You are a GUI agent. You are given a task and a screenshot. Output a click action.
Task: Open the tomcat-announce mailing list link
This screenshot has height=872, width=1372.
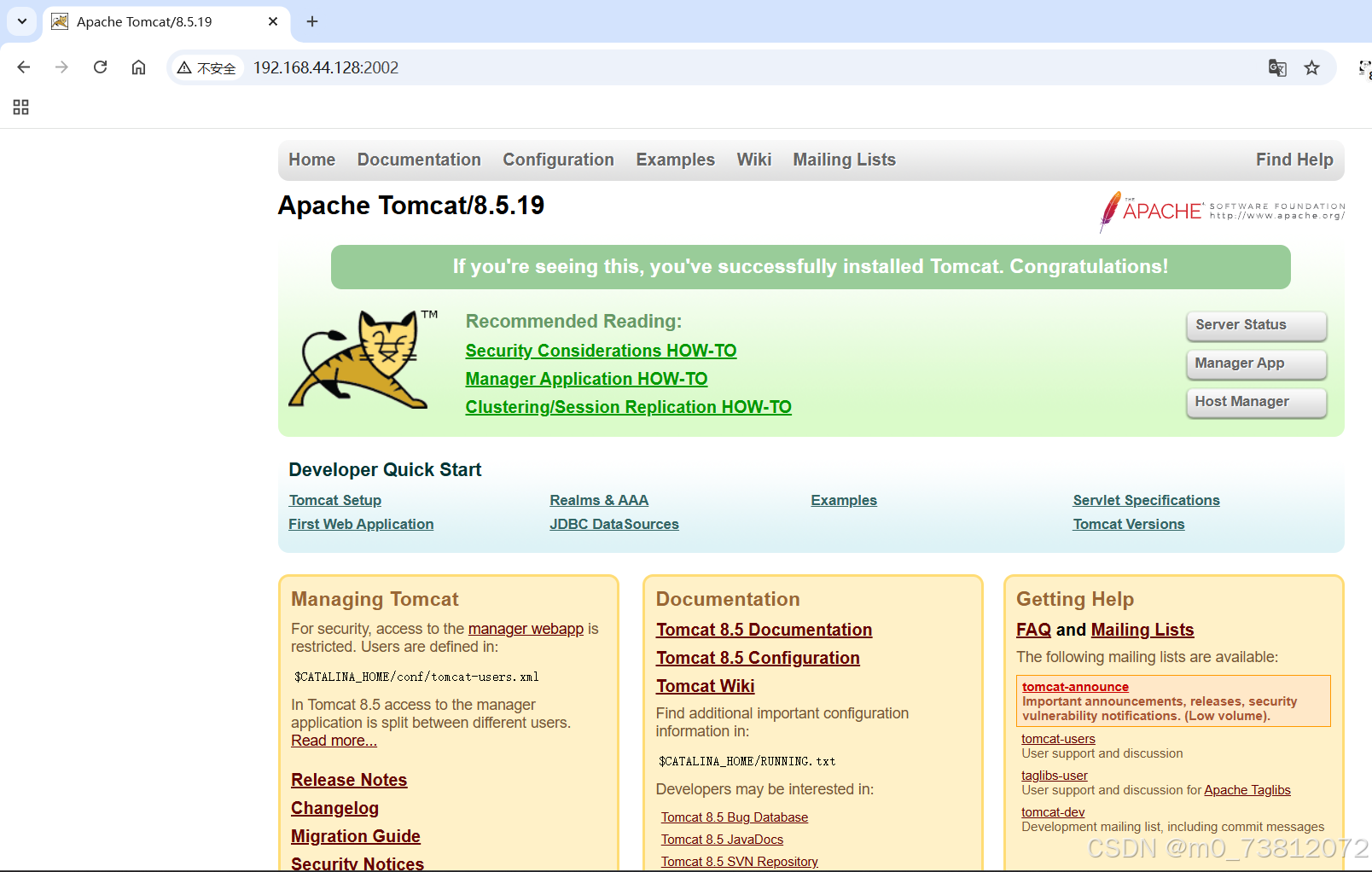(1075, 687)
